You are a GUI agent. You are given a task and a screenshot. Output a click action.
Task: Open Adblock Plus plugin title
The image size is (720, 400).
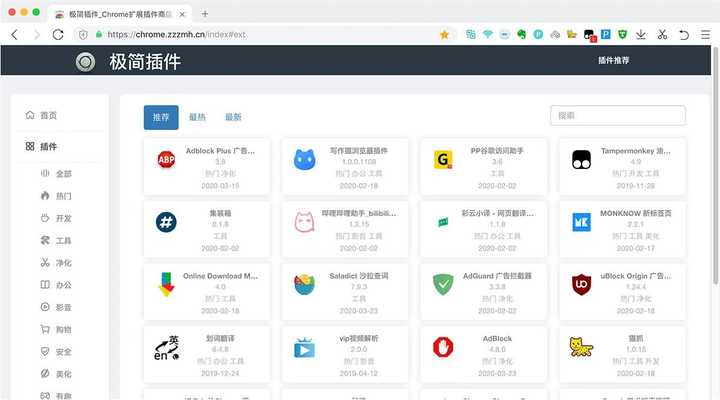click(220, 151)
